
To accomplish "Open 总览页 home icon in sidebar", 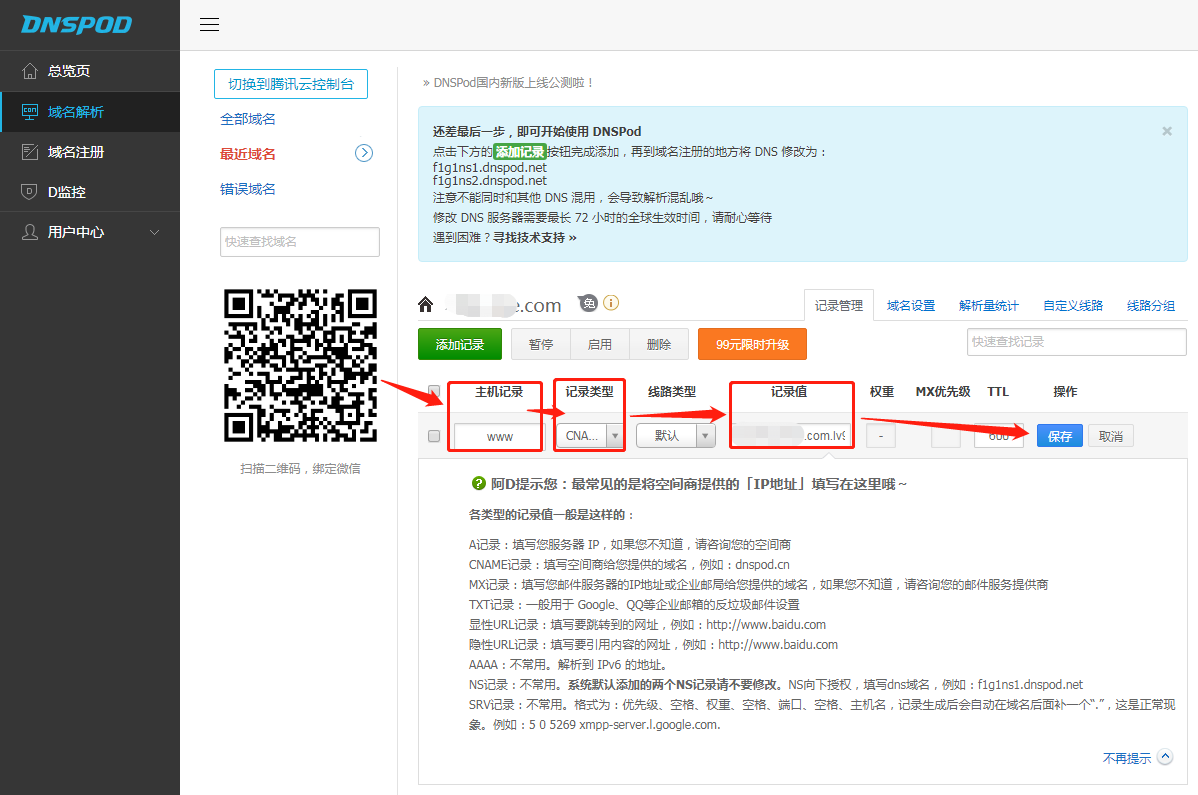I will point(29,71).
